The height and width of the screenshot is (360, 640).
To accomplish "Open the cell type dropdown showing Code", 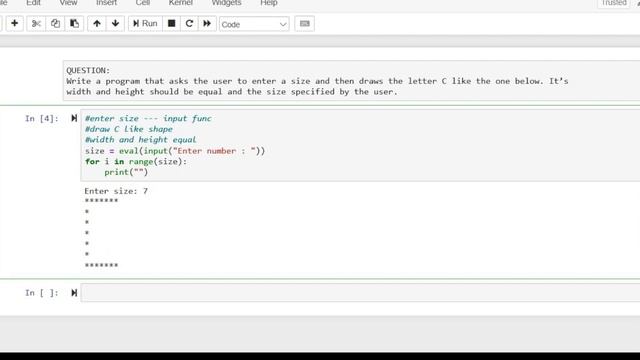I will (x=254, y=24).
